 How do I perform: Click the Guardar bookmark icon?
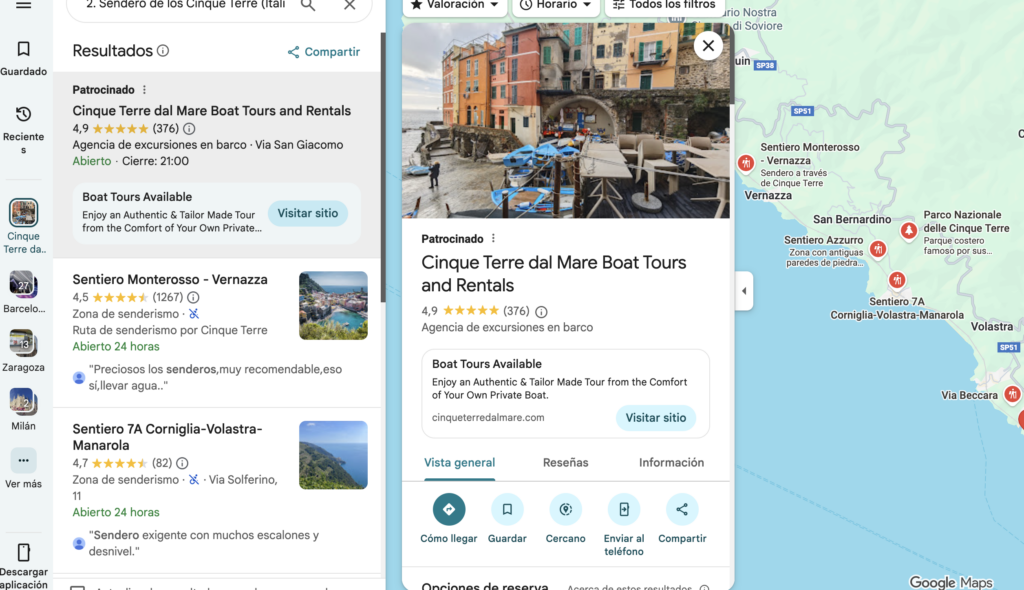[x=507, y=509]
